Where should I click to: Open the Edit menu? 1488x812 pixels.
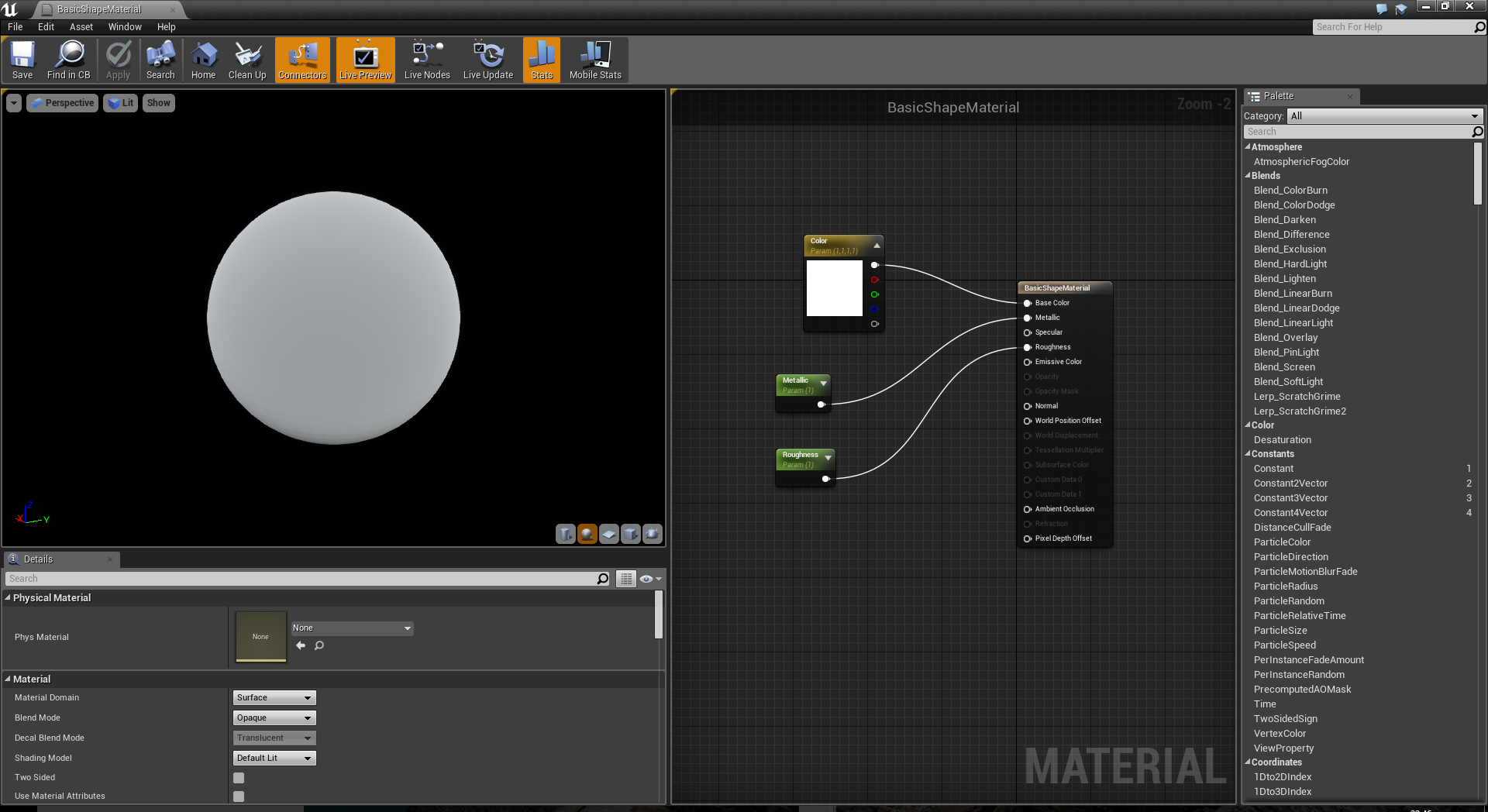[46, 26]
